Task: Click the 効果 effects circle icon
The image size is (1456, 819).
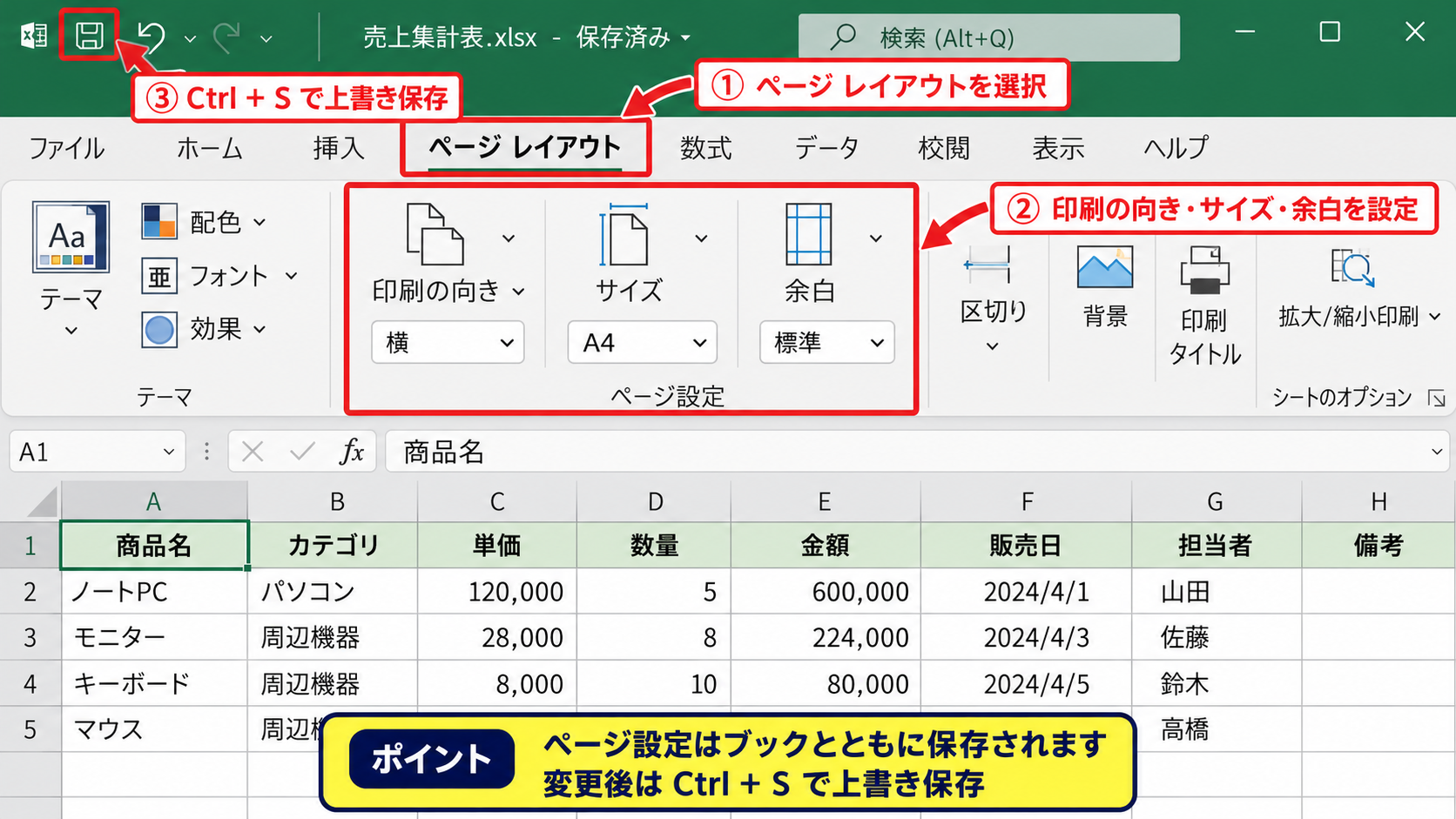Action: click(159, 330)
